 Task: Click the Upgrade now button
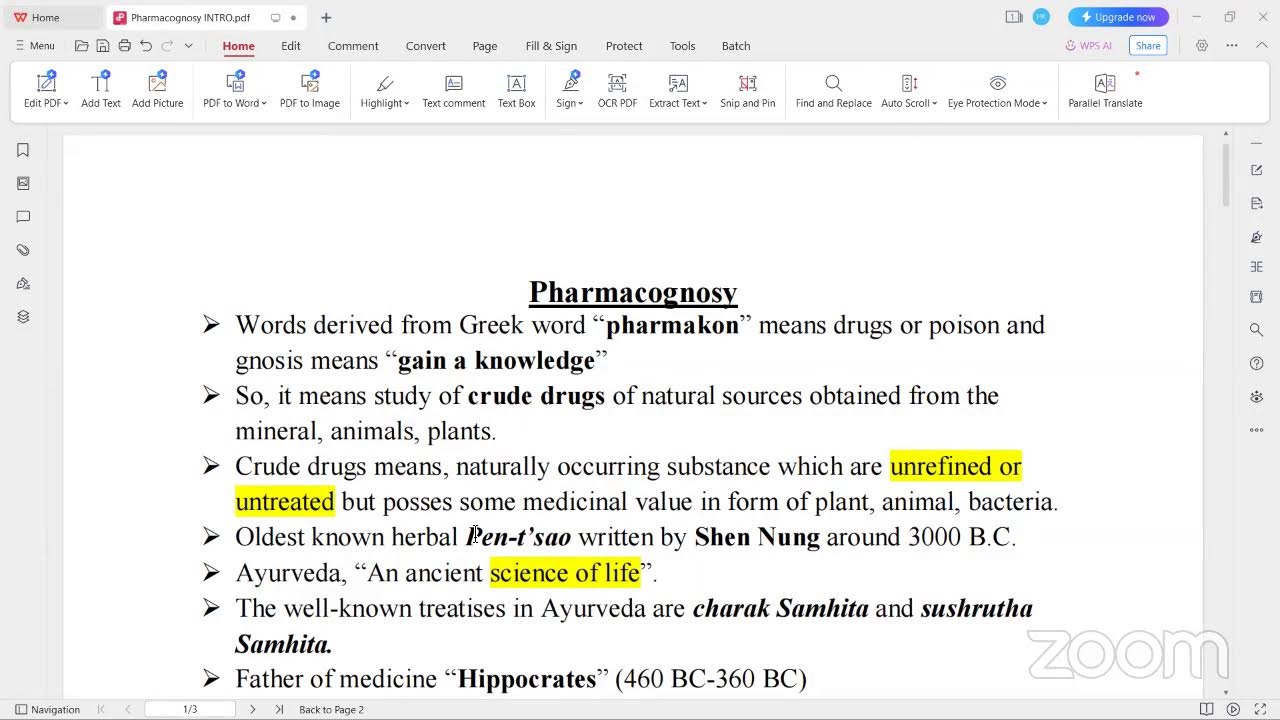pyautogui.click(x=1118, y=17)
